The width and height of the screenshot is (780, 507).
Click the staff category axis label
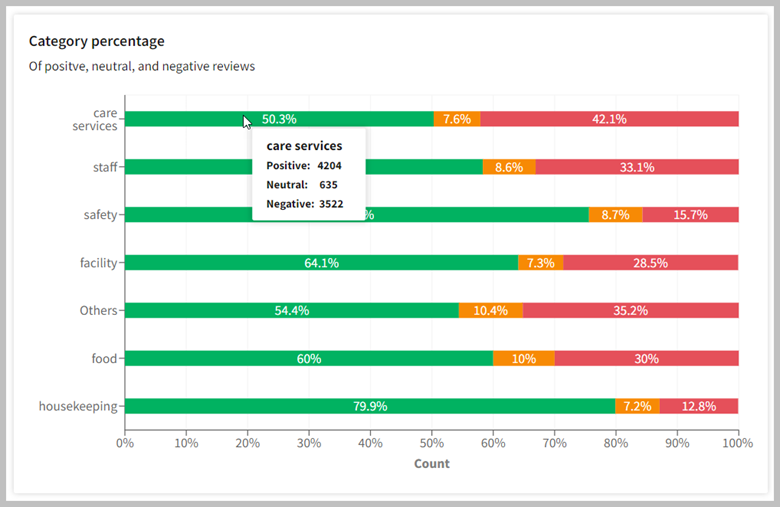click(x=103, y=167)
